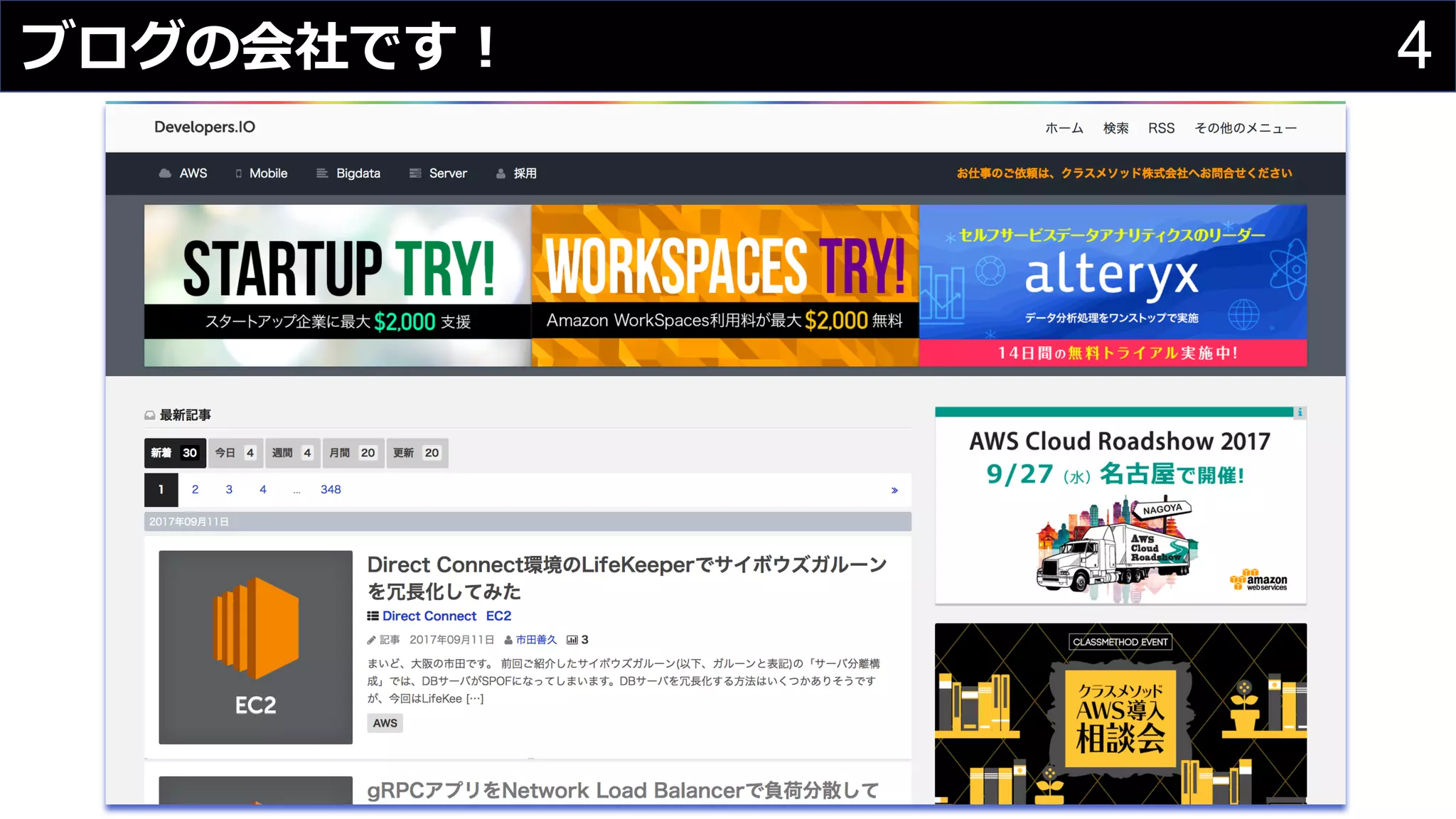The image size is (1456, 819).
Task: Click the category list icon beside Direct Connect
Action: pyautogui.click(x=373, y=616)
